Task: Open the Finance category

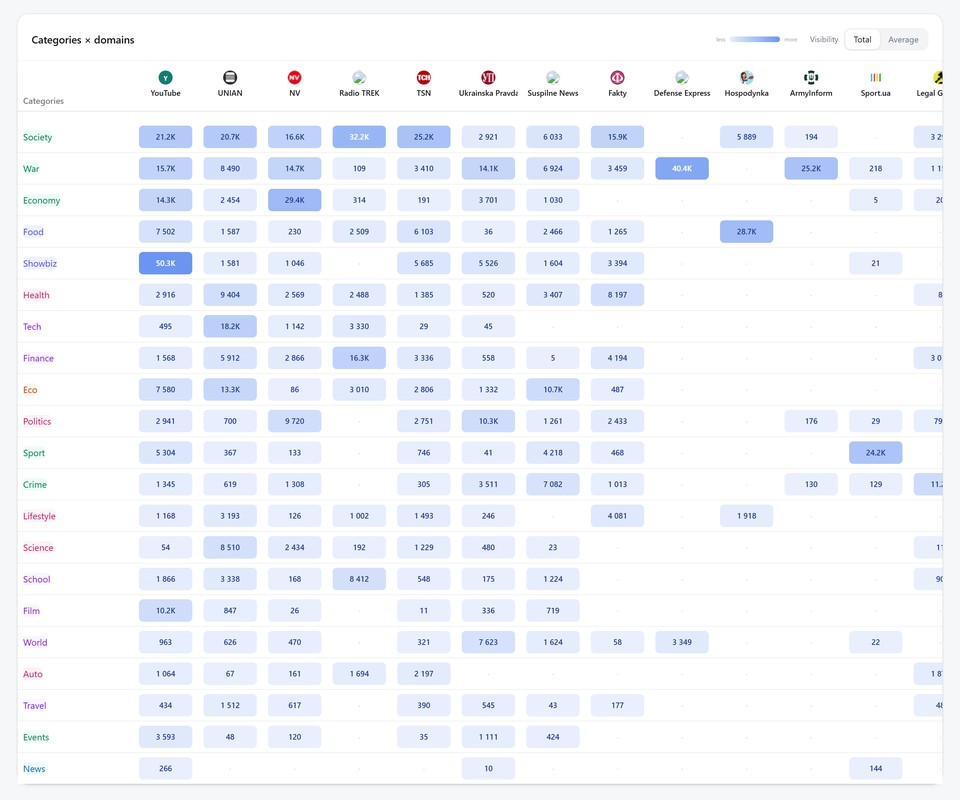Action: point(38,358)
